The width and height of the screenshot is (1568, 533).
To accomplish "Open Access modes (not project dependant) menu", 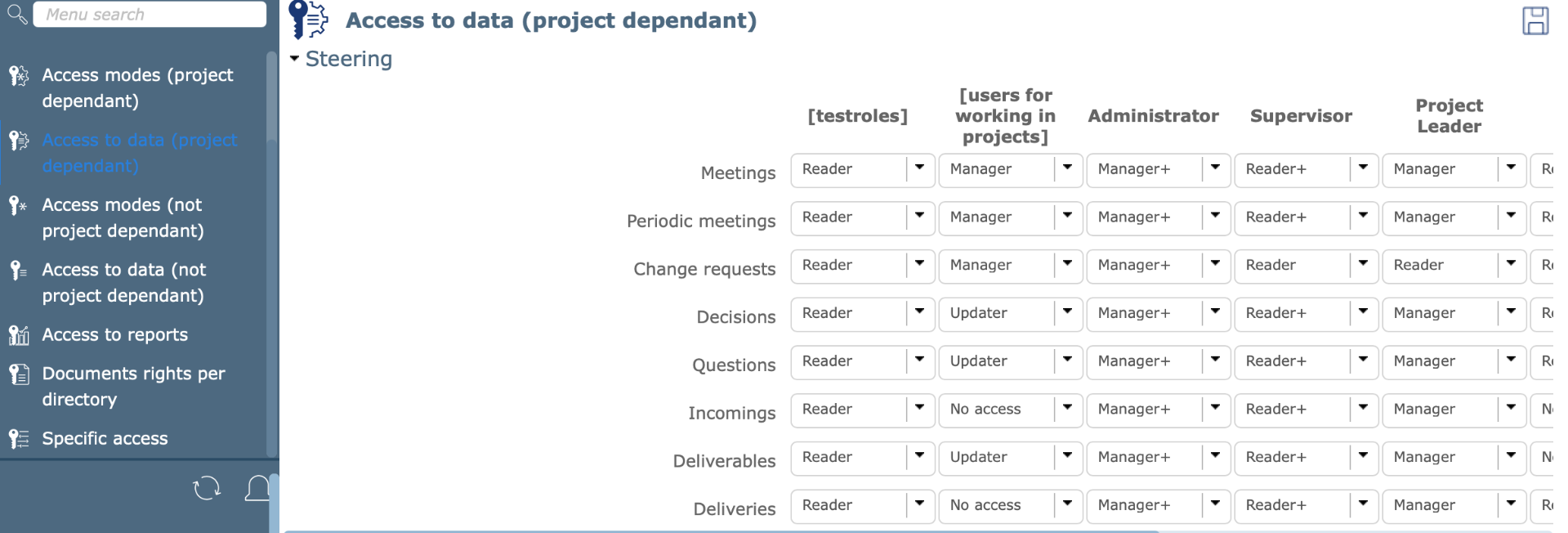I will tap(123, 217).
